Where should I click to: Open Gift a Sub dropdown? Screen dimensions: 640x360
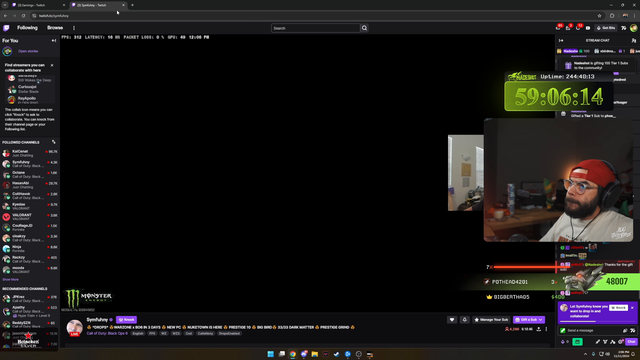529,320
